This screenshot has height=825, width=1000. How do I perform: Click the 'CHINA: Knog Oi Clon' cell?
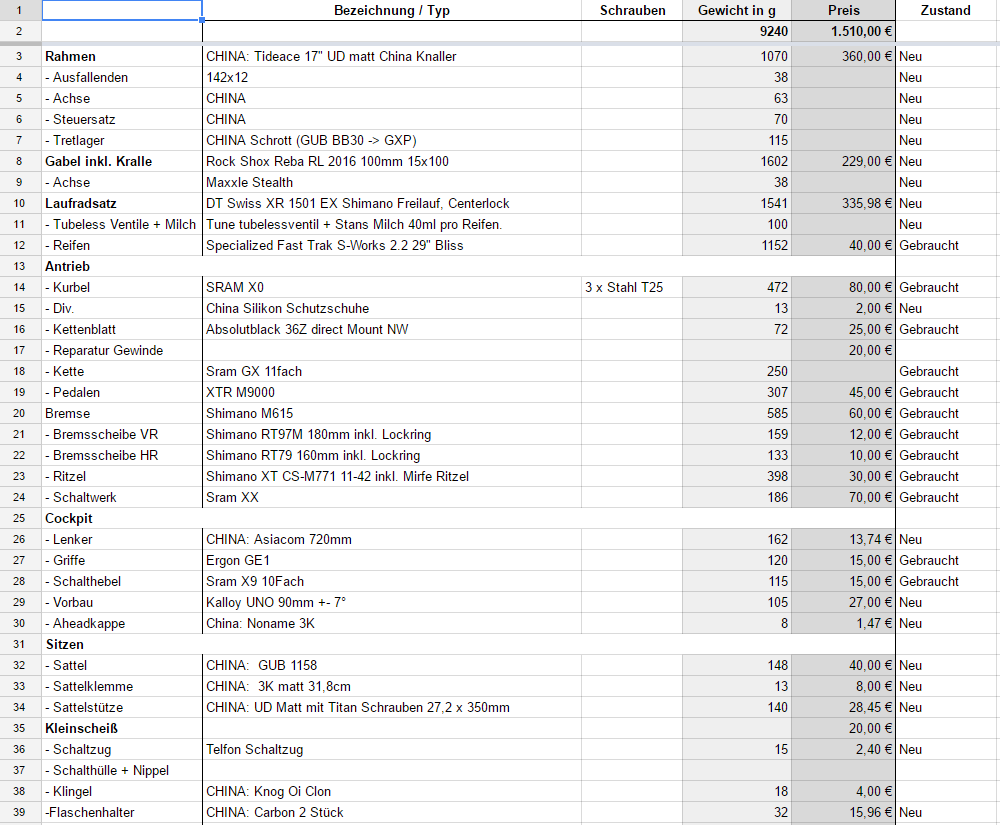pos(392,791)
